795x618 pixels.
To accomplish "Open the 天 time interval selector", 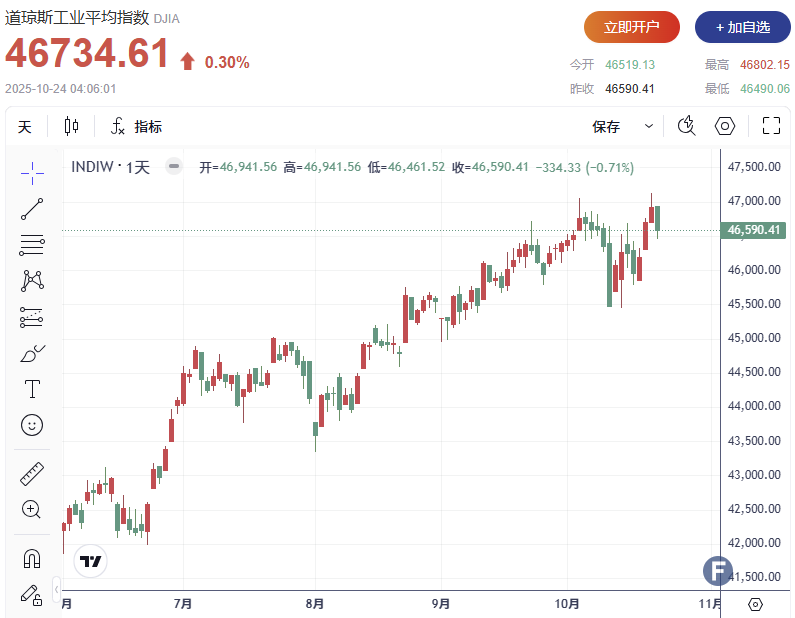I will [x=25, y=127].
